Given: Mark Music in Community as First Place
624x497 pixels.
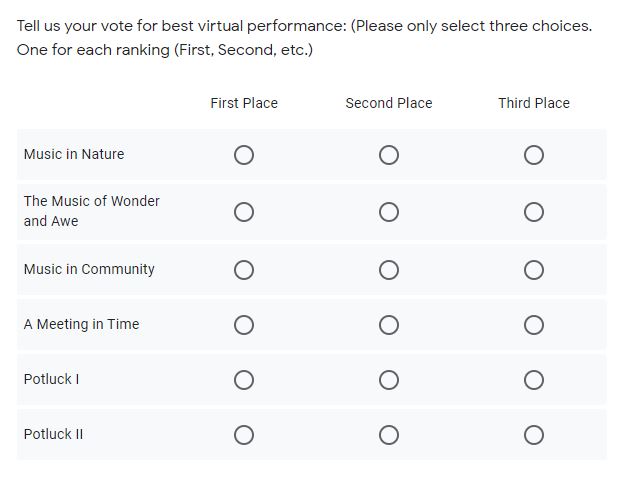Looking at the screenshot, I should (244, 270).
